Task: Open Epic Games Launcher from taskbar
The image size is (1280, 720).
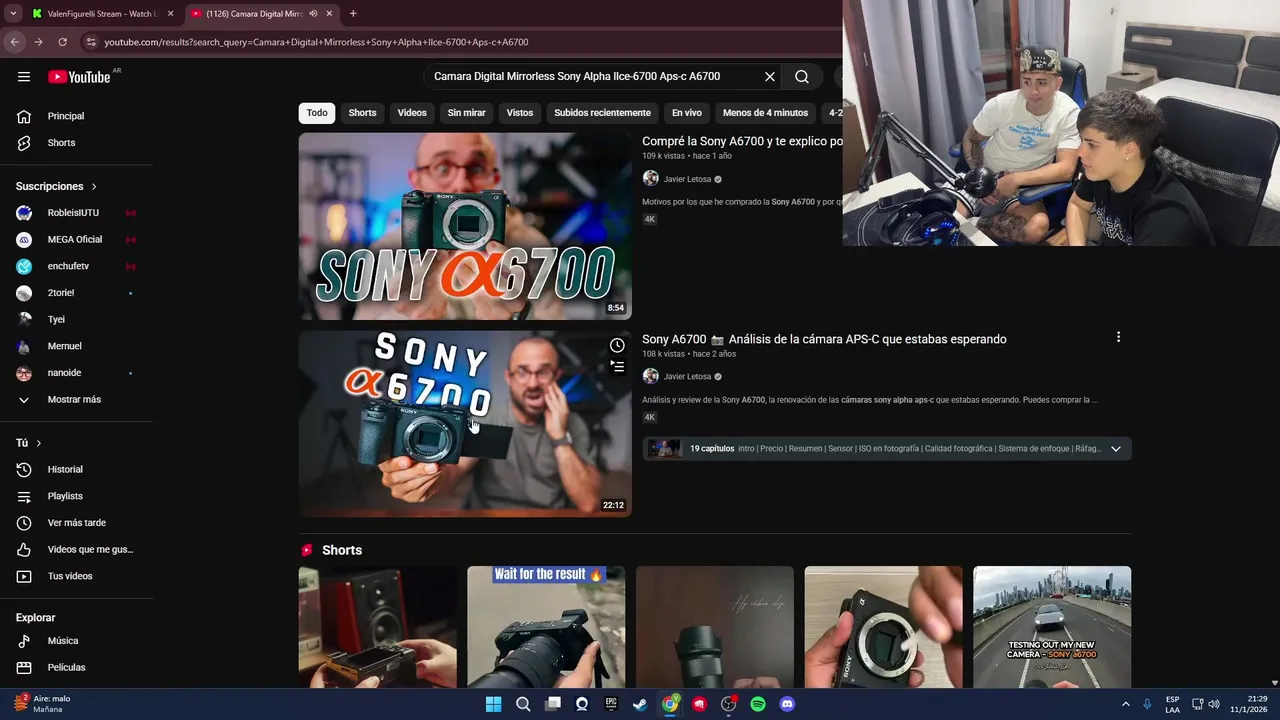Action: tap(611, 704)
